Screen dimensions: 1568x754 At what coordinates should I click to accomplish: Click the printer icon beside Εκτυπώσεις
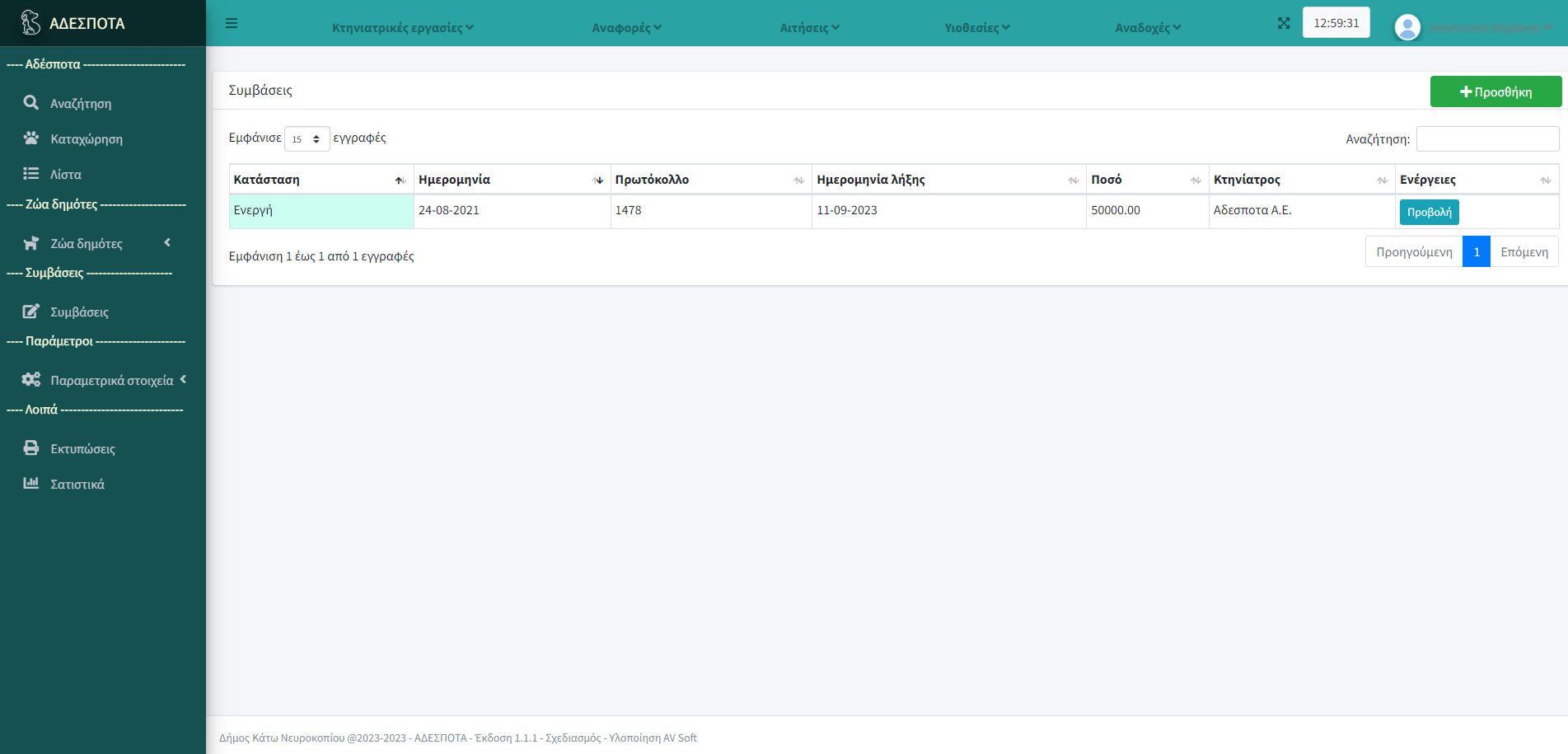coord(31,447)
